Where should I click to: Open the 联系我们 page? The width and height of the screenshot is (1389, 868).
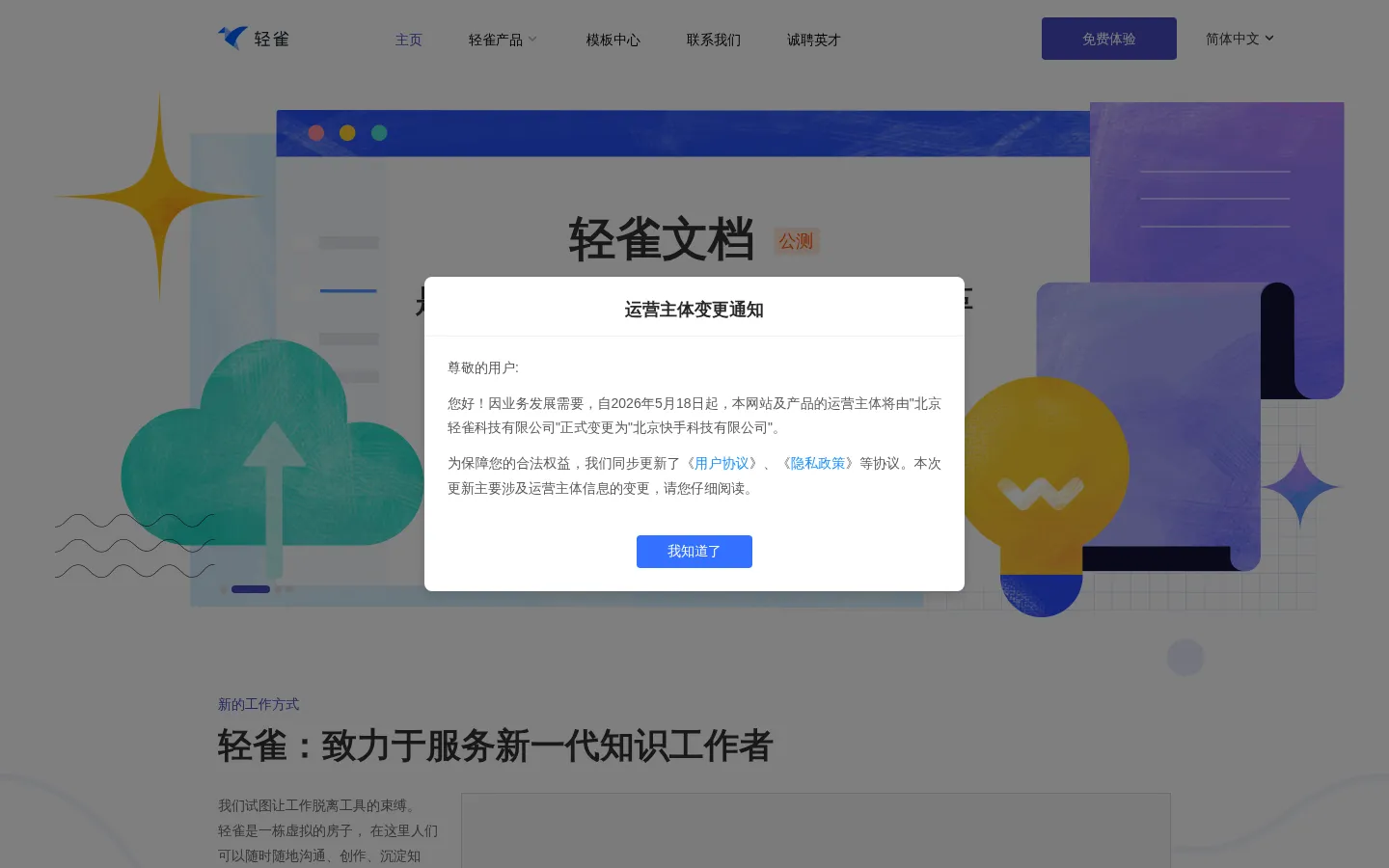click(714, 40)
